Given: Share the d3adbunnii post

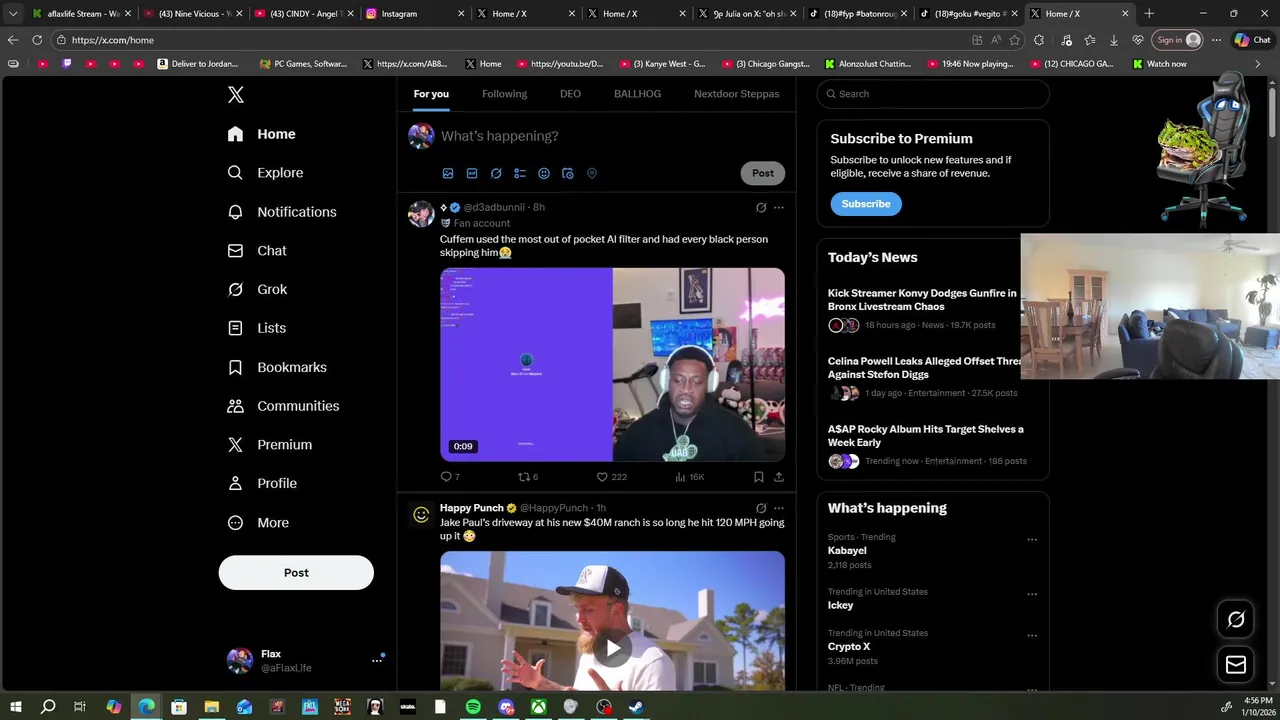Looking at the screenshot, I should pyautogui.click(x=779, y=477).
